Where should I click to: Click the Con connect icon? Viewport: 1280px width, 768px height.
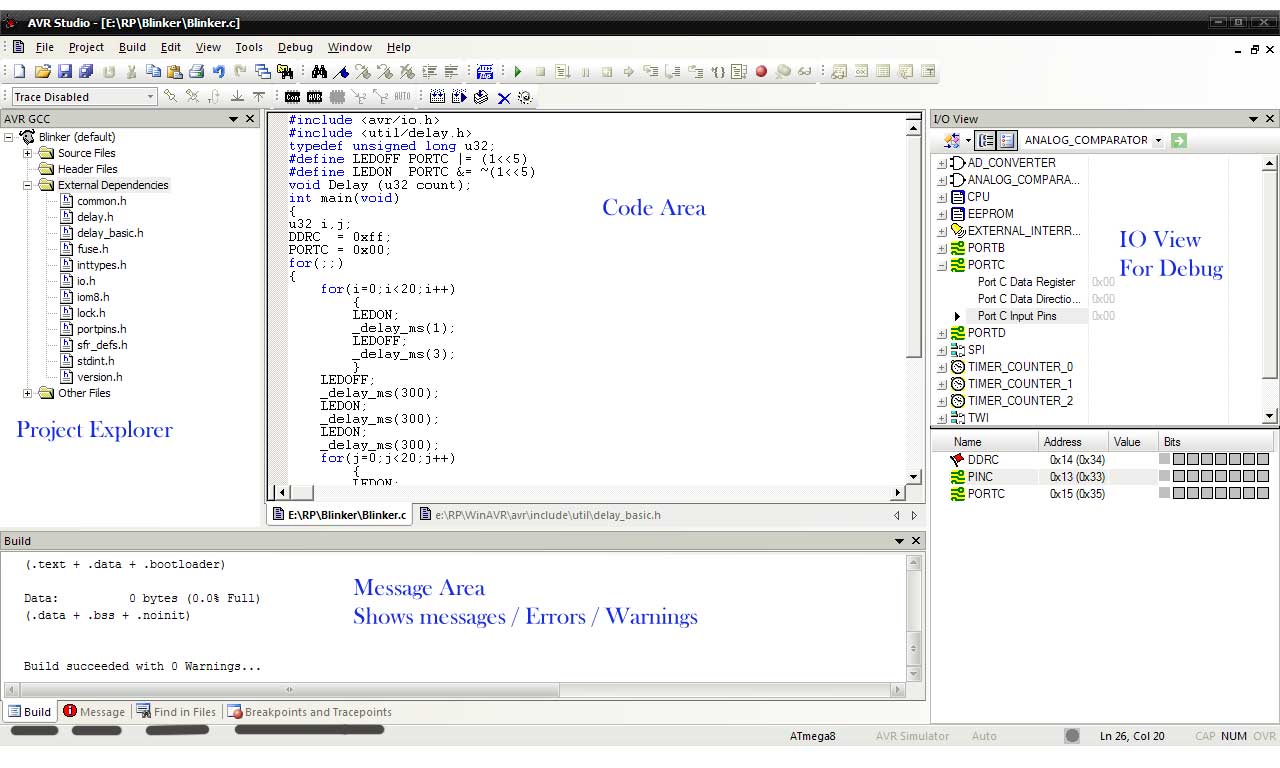point(292,97)
